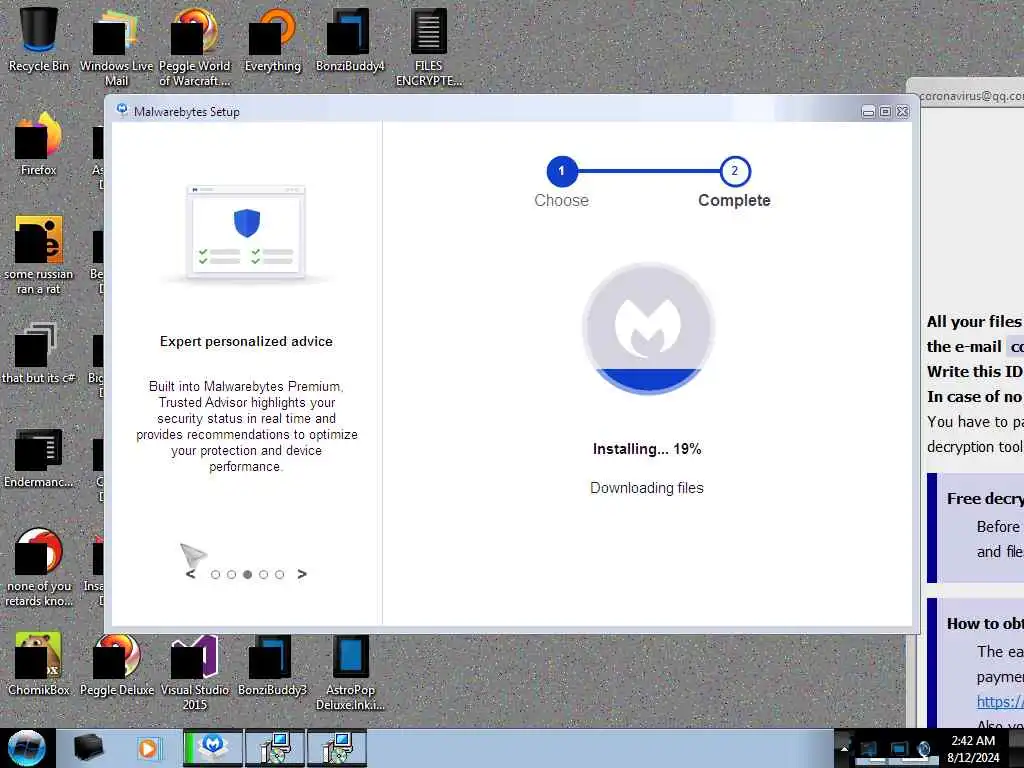Click the Malwarebytes logo in setup title bar
The width and height of the screenshot is (1024, 768).
121,110
